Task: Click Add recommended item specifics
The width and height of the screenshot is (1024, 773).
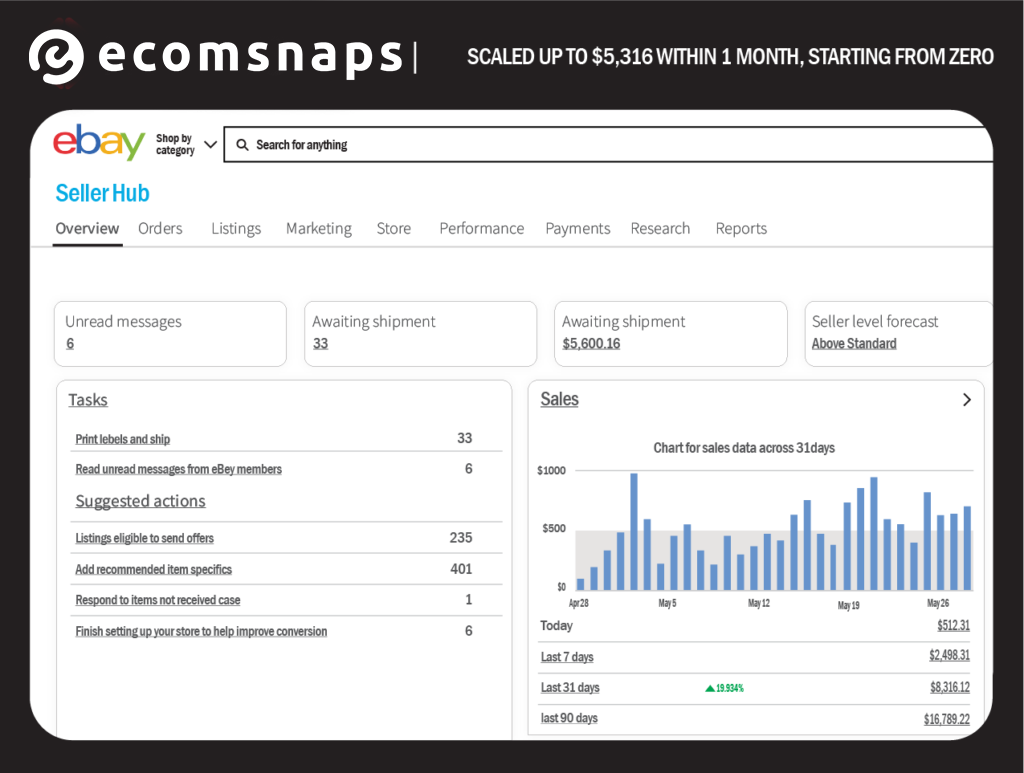Action: 153,569
